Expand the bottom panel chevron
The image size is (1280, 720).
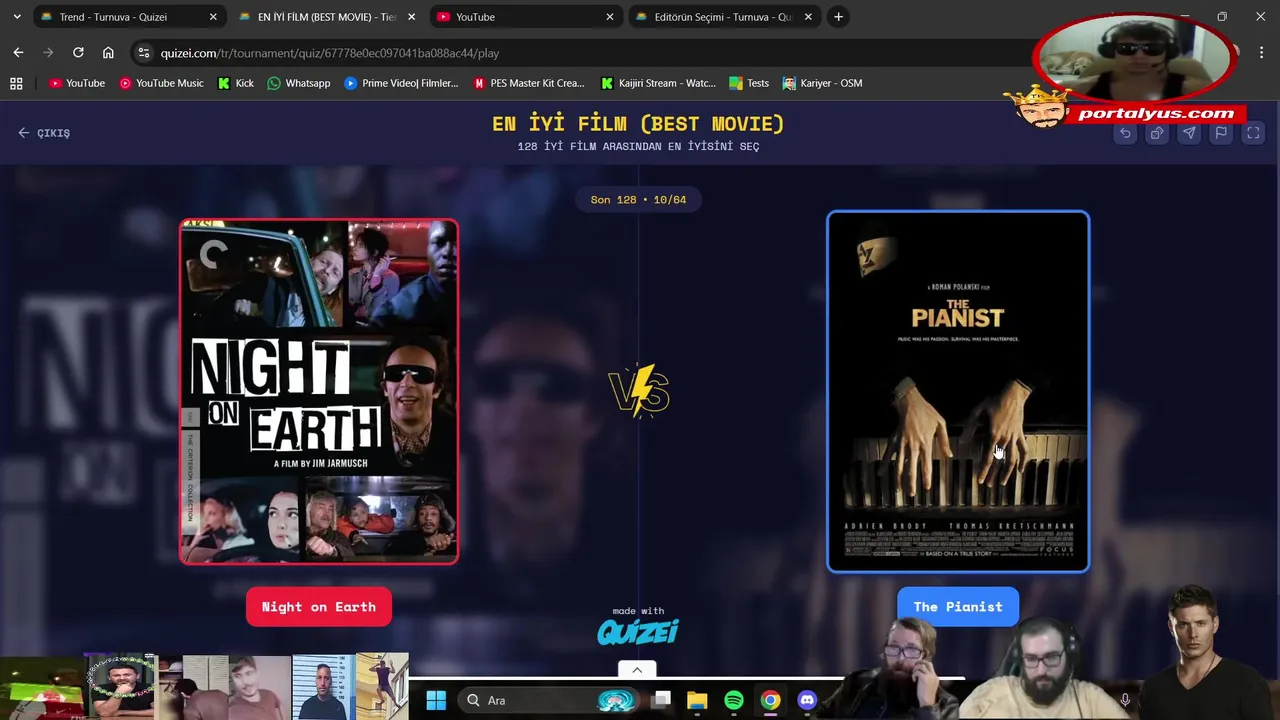coord(637,670)
